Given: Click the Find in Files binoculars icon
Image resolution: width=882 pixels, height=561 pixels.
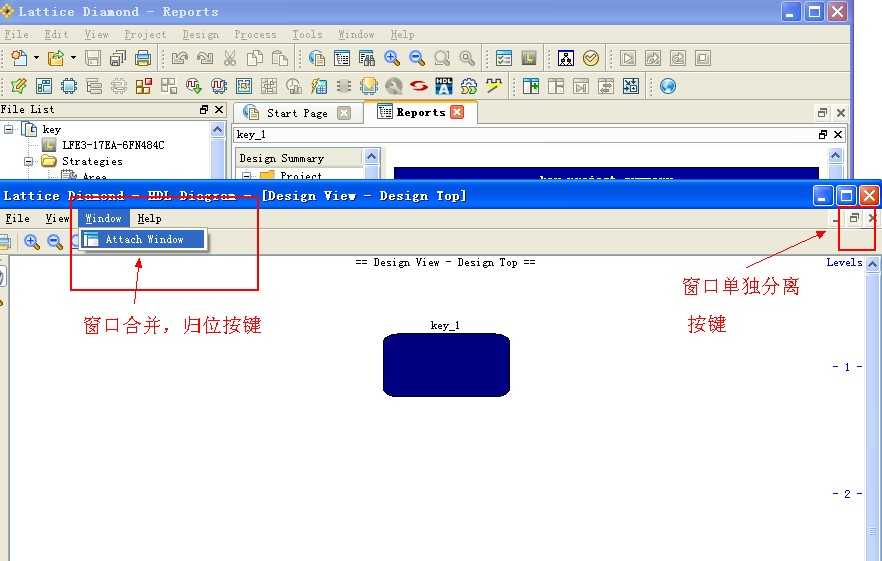Looking at the screenshot, I should 366,58.
